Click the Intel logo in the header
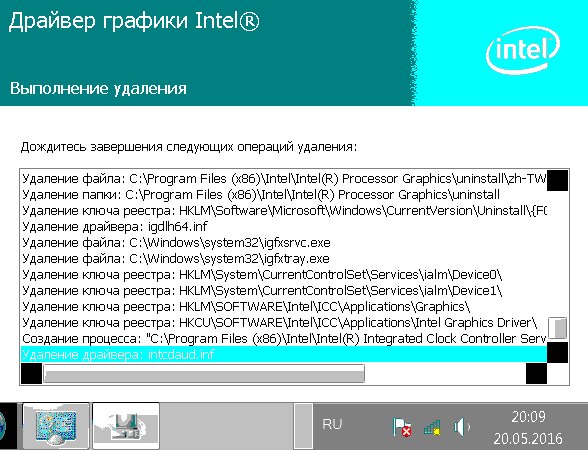 pyautogui.click(x=523, y=50)
